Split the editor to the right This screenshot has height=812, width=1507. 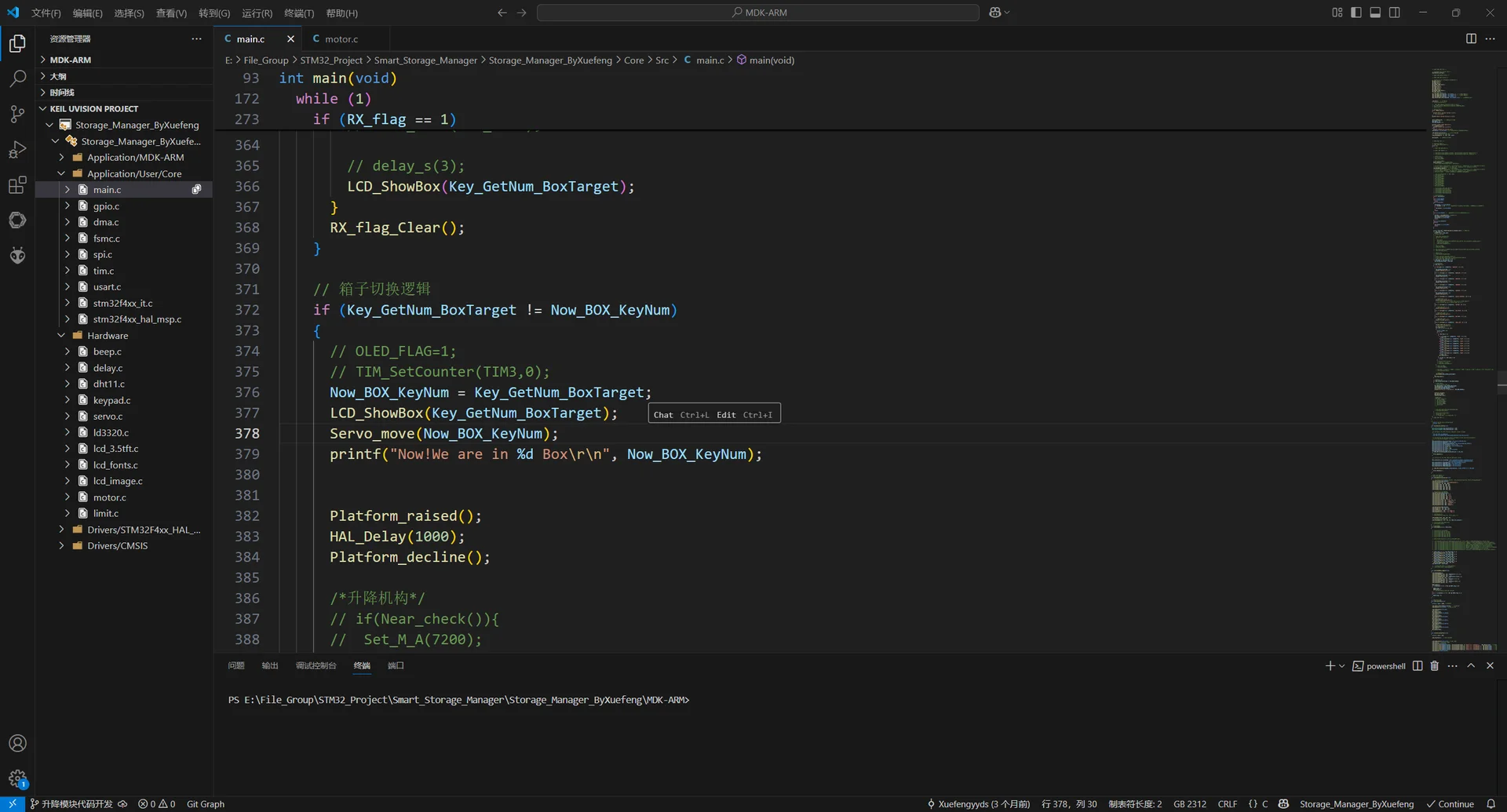coord(1471,38)
